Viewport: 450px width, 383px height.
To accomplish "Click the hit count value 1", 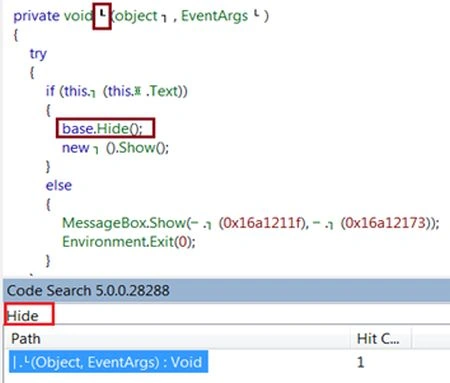I will [360, 362].
